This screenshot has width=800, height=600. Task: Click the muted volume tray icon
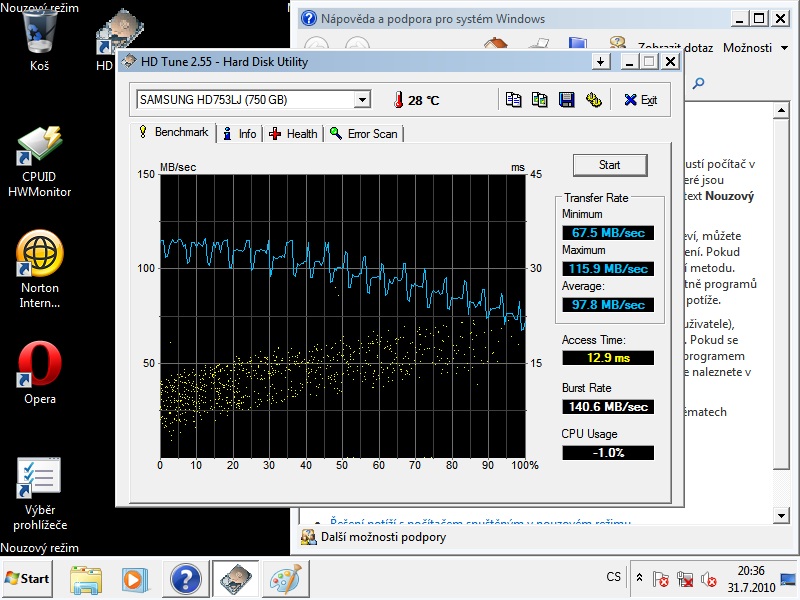(709, 578)
